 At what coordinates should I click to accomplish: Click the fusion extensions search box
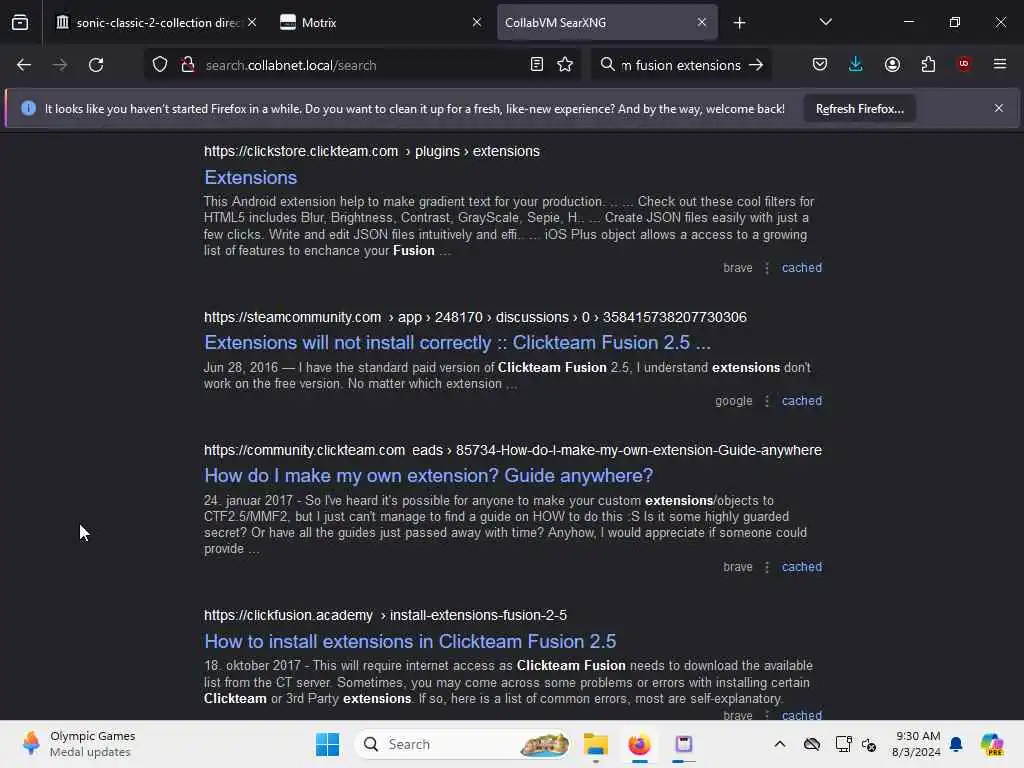(680, 65)
